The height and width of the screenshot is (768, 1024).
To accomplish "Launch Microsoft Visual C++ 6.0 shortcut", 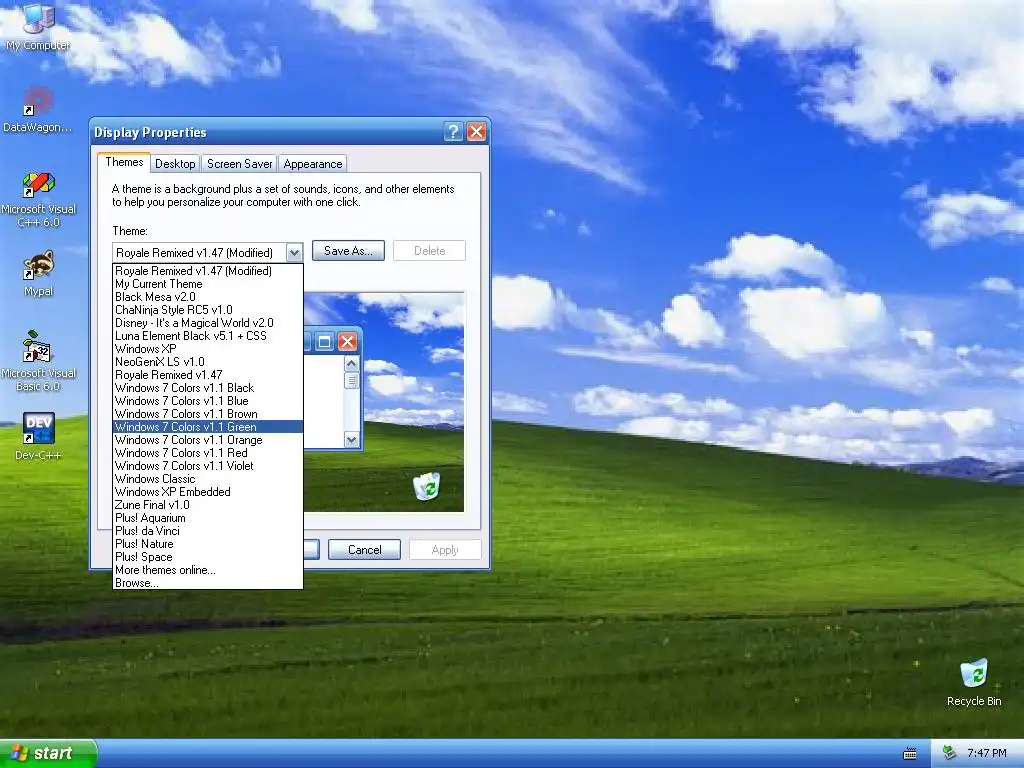I will pos(38,199).
